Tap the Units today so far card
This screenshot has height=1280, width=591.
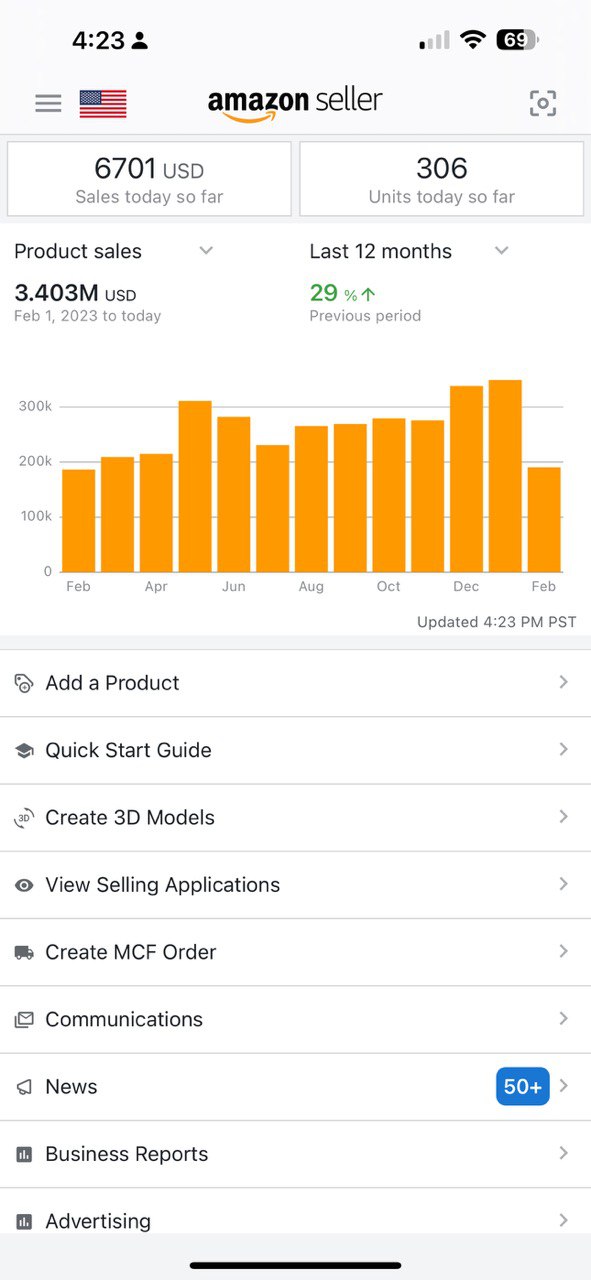441,179
